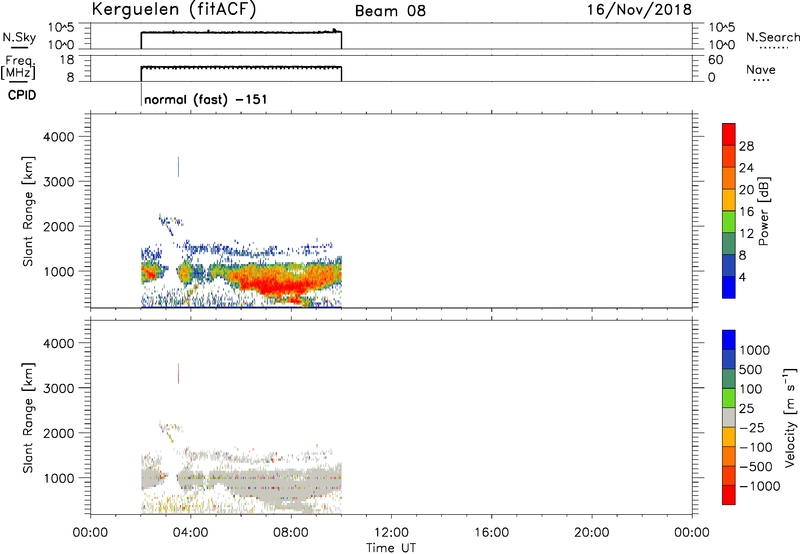This screenshot has width=800, height=554.
Task: Click '04:00' on the time axis
Action: click(191, 533)
